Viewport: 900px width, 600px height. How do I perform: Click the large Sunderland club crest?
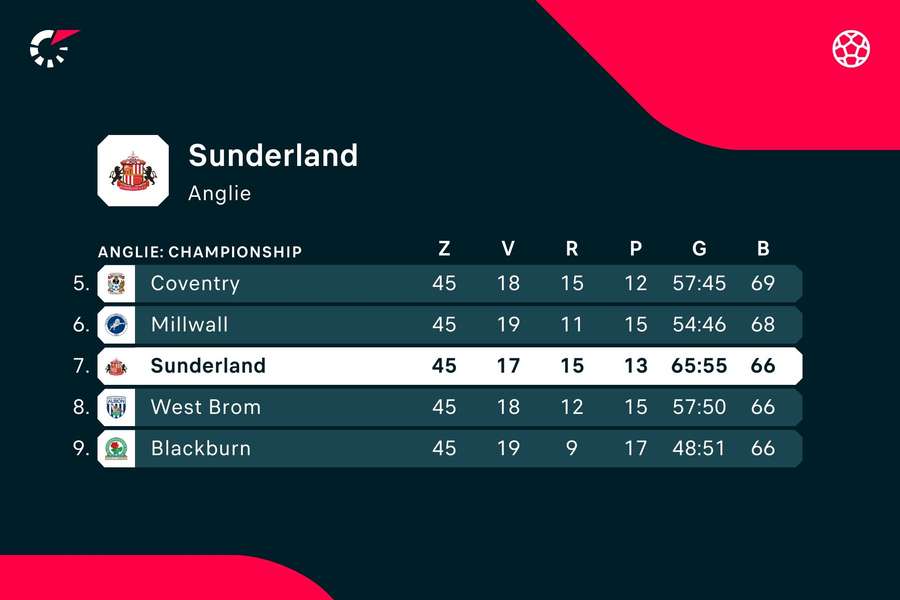(x=133, y=170)
